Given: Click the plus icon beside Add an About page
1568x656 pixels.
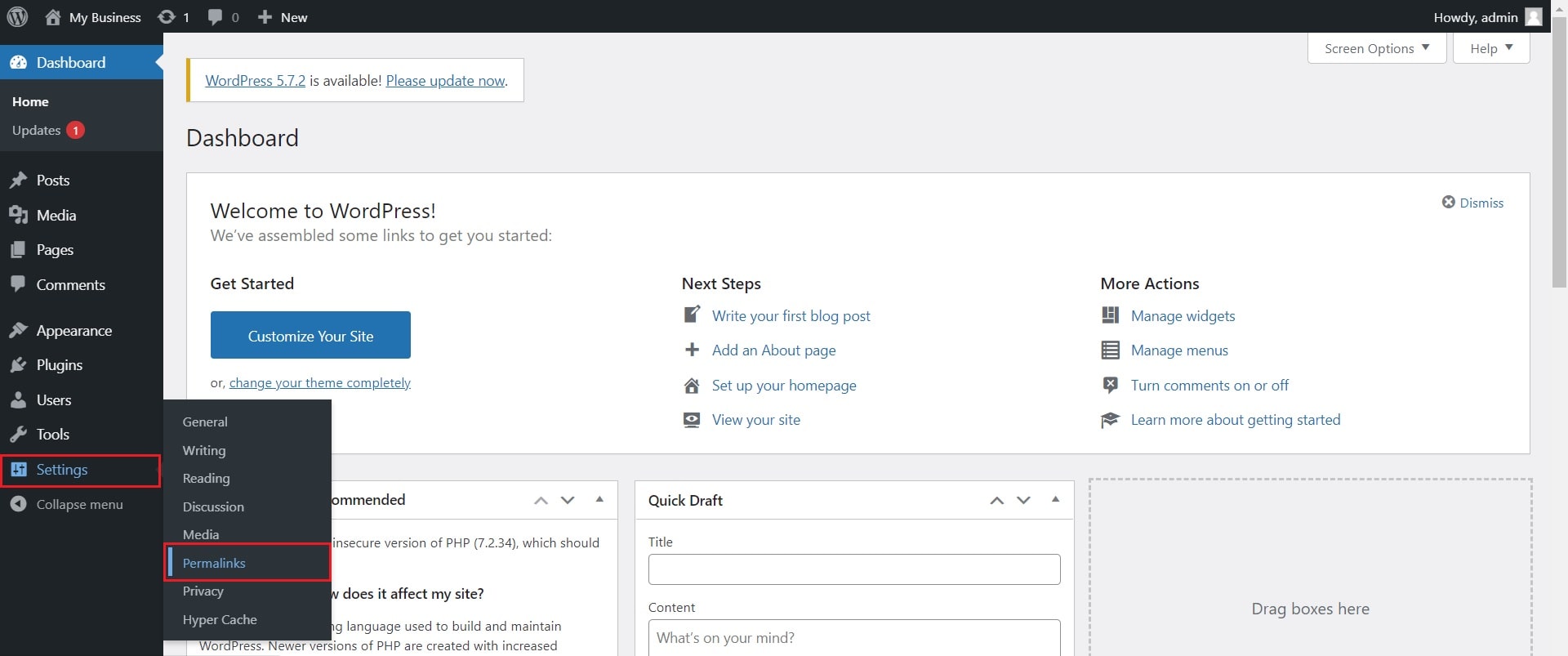Looking at the screenshot, I should click(692, 350).
